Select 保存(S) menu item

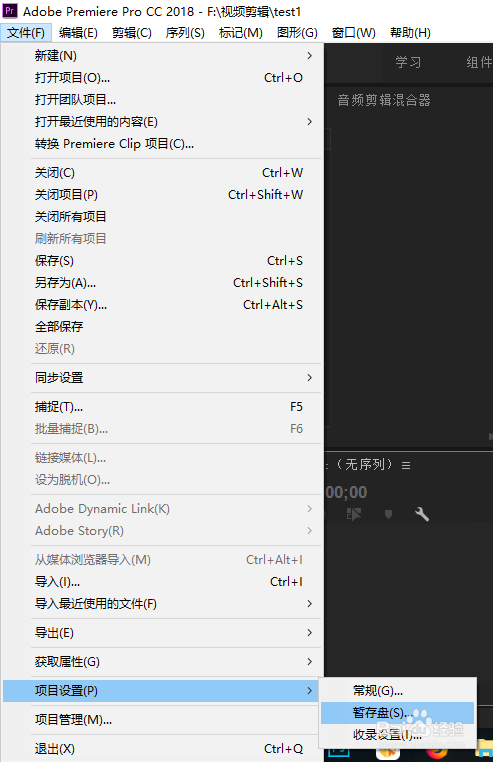[x=163, y=261]
